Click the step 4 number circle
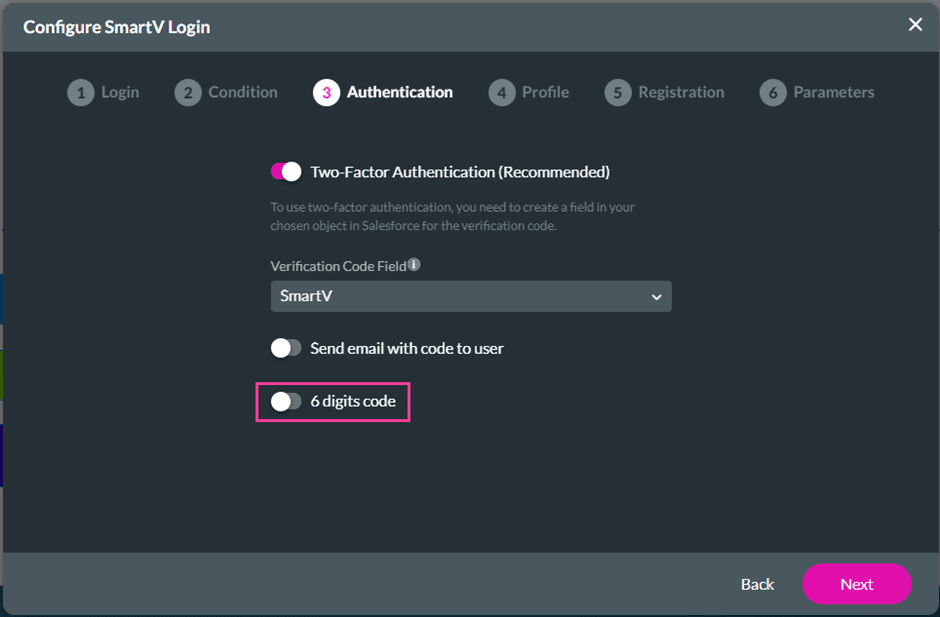Screen dimensions: 940x617 point(501,93)
